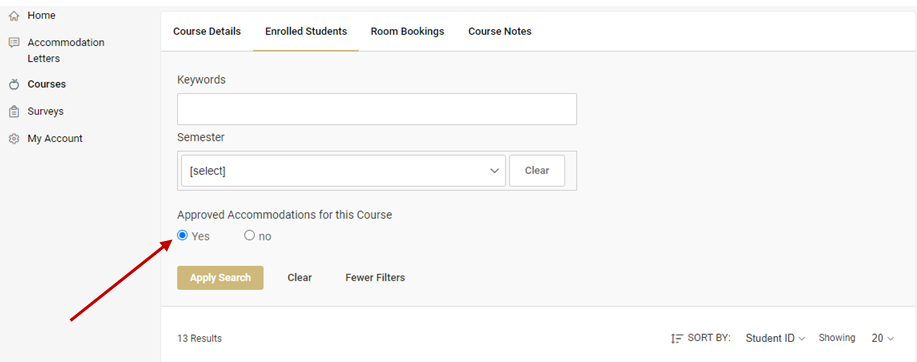Viewport: 917px width, 362px height.
Task: Click the Home house icon
Action: tap(14, 16)
